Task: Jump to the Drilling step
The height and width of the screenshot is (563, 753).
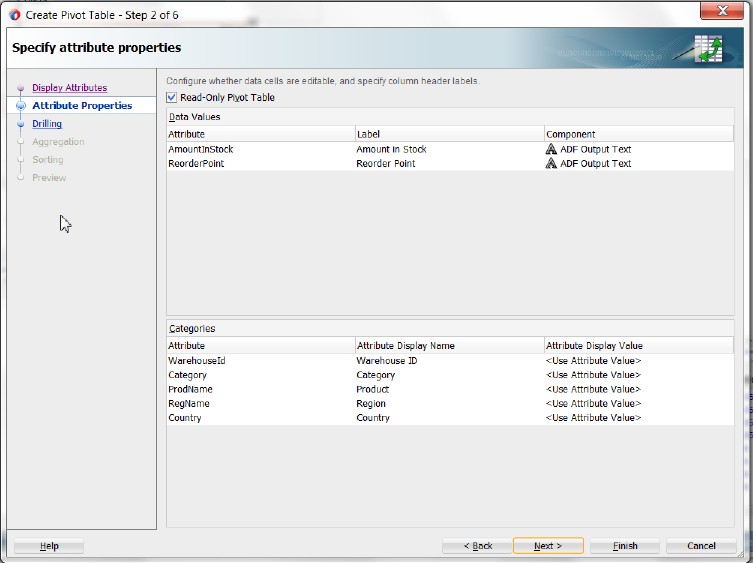Action: 47,123
